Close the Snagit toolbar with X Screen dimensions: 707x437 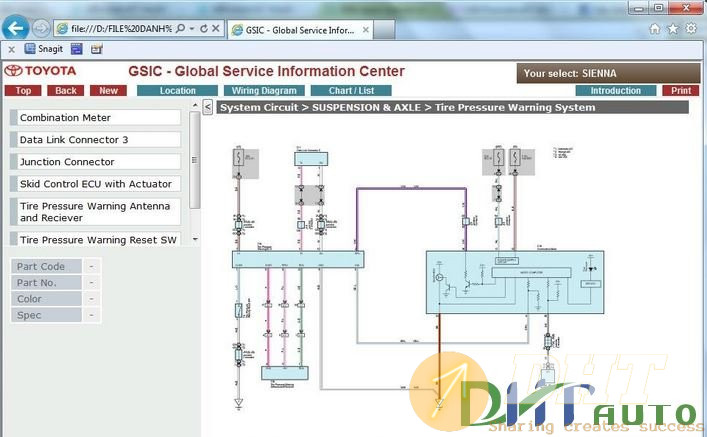[x=11, y=49]
